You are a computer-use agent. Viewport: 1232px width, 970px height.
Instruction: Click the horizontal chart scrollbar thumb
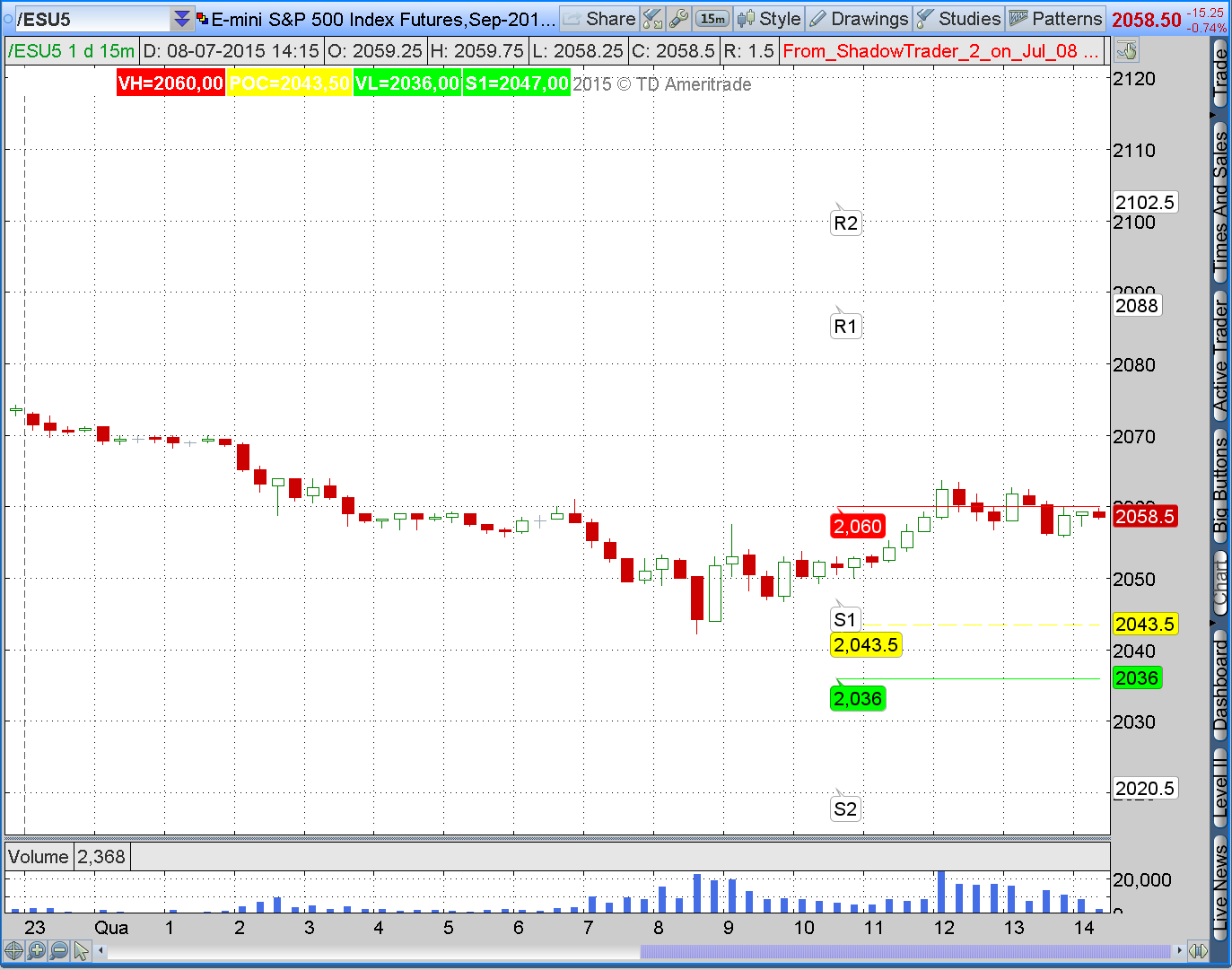coord(906,950)
